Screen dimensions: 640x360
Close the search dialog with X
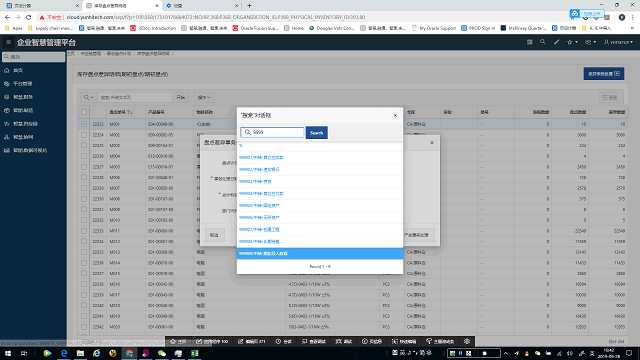[395, 116]
